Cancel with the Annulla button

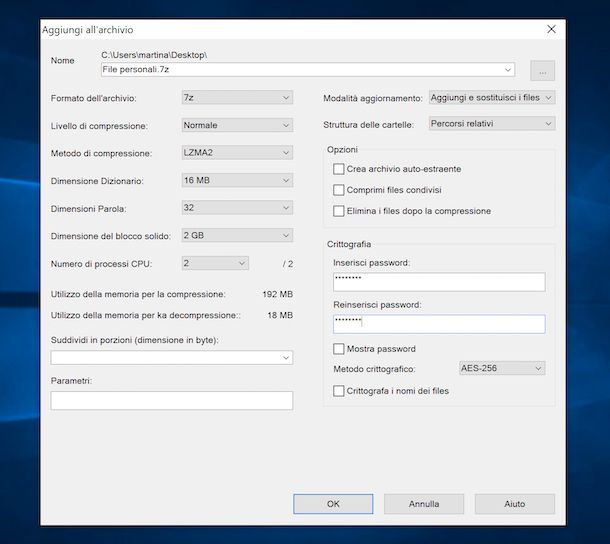pos(424,504)
